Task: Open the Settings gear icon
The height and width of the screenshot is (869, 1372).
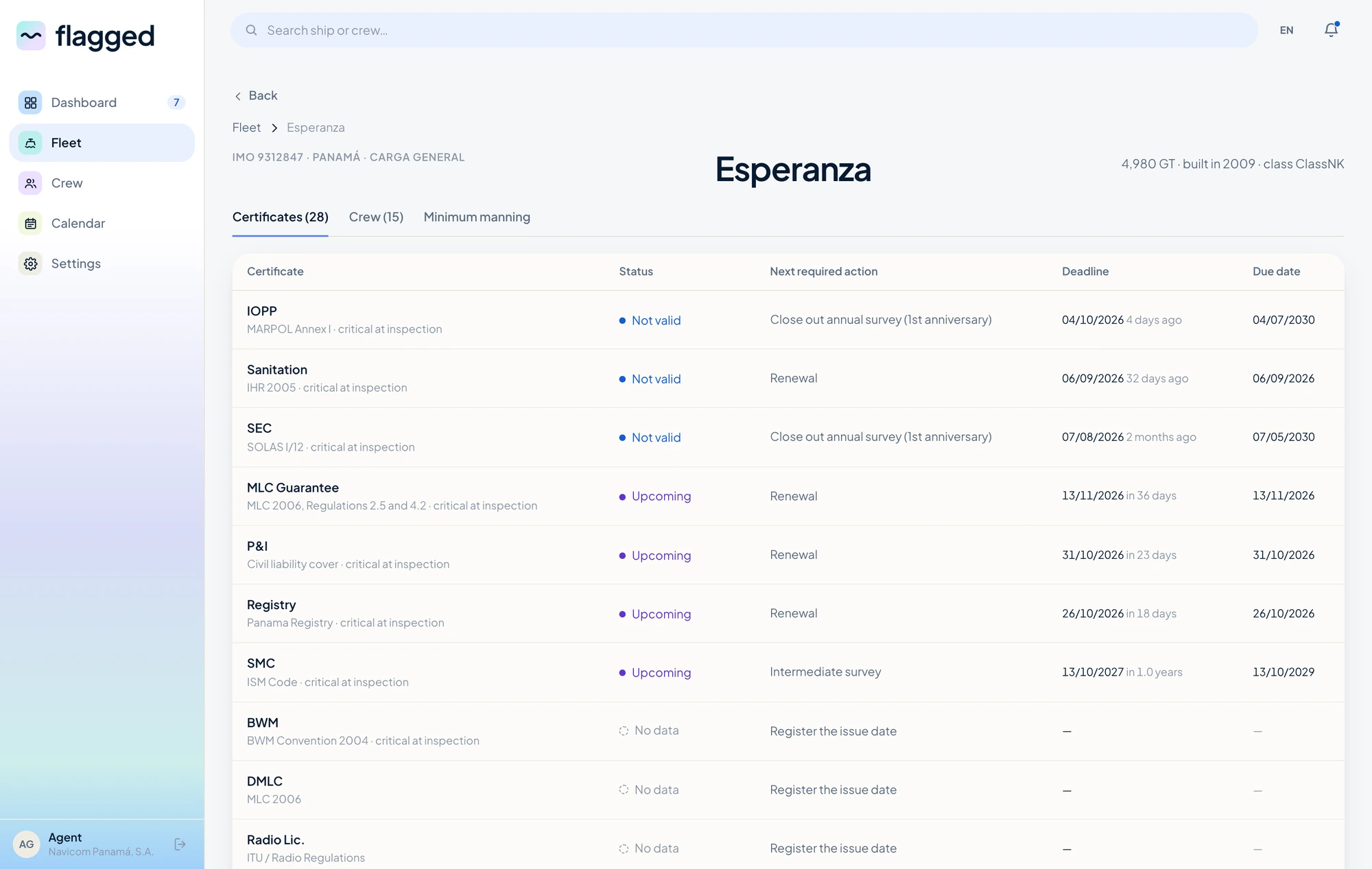Action: [x=30, y=263]
